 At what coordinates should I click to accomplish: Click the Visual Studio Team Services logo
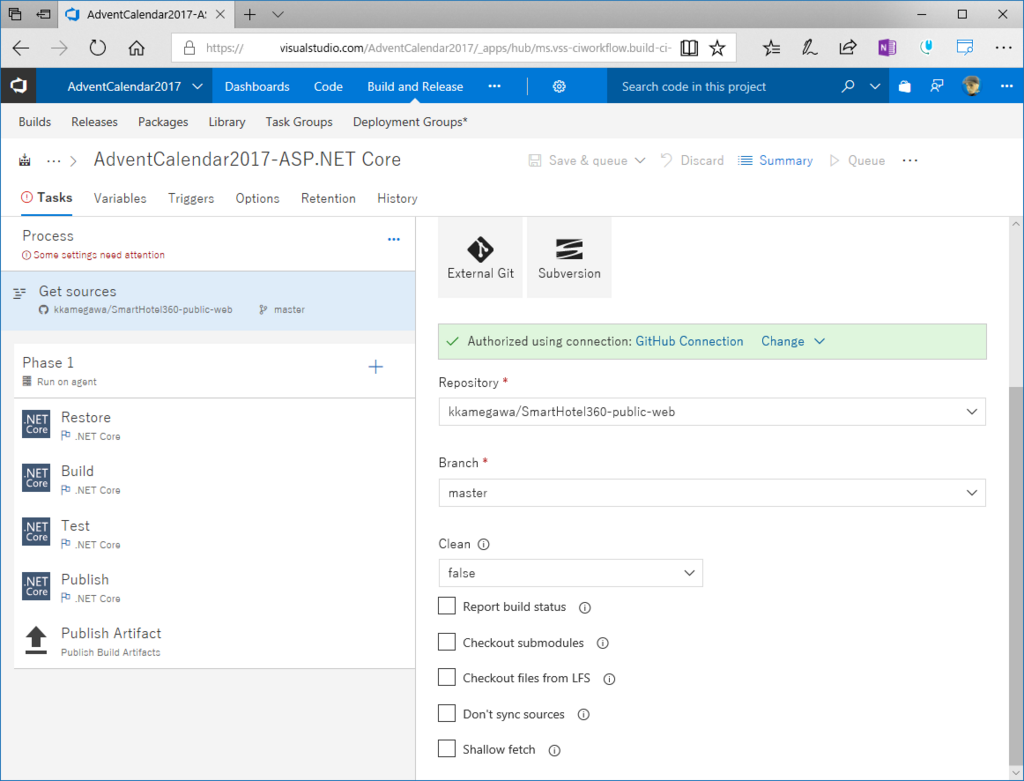point(18,86)
